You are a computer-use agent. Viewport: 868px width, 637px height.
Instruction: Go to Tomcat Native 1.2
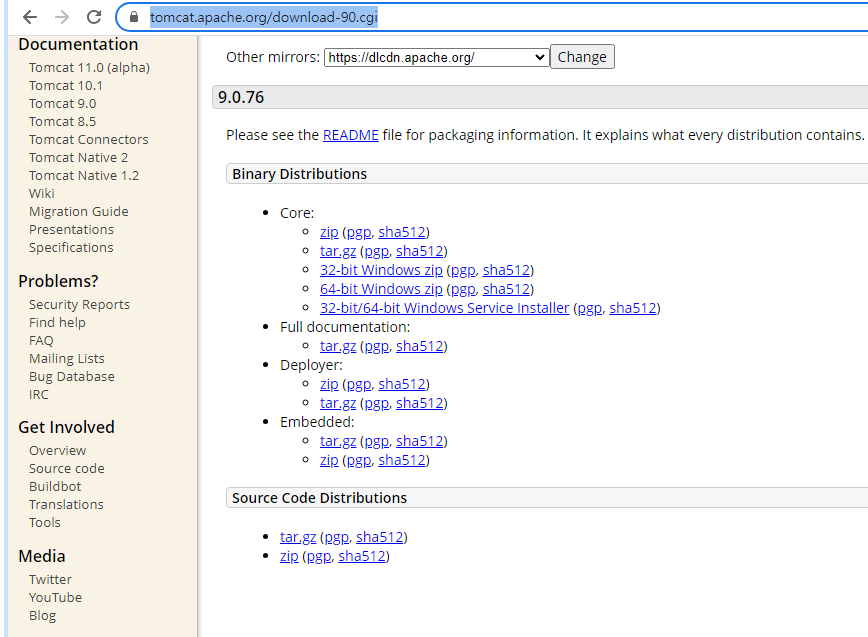(84, 175)
